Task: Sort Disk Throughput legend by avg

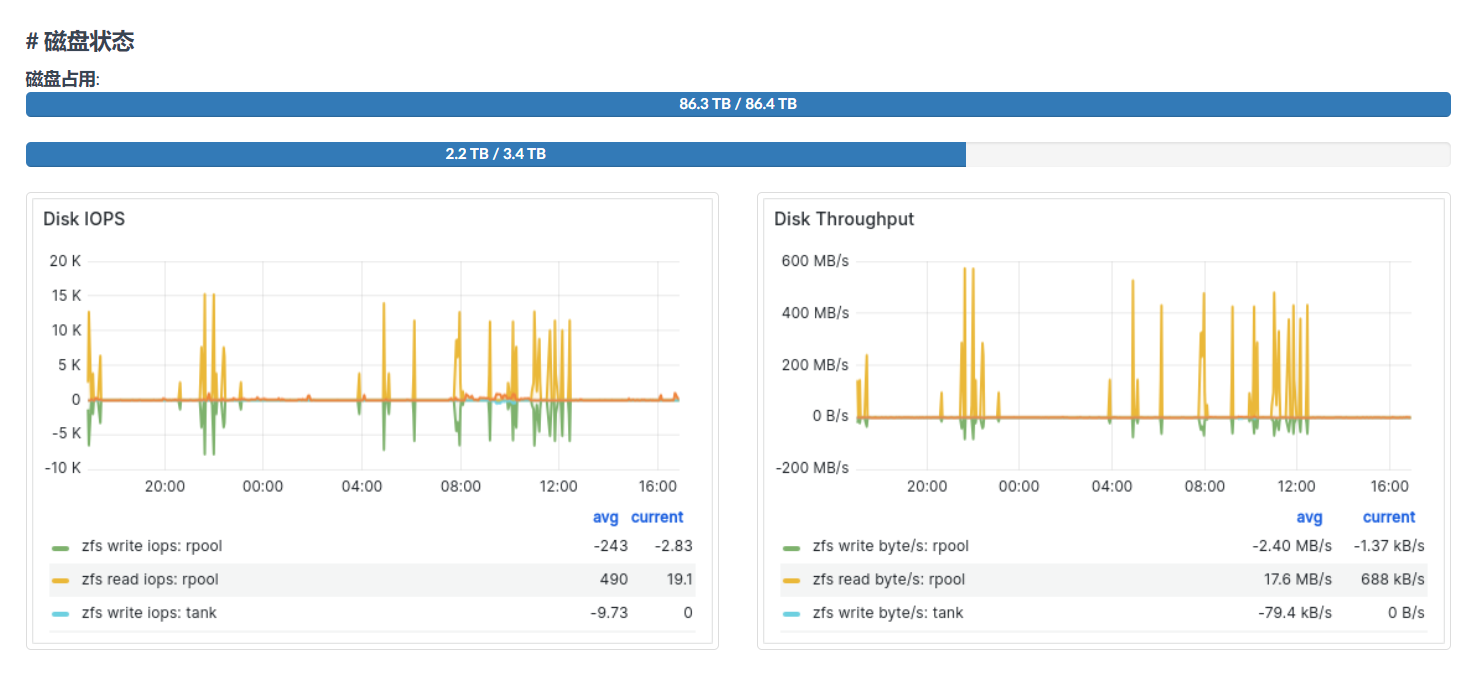Action: coord(1310,517)
